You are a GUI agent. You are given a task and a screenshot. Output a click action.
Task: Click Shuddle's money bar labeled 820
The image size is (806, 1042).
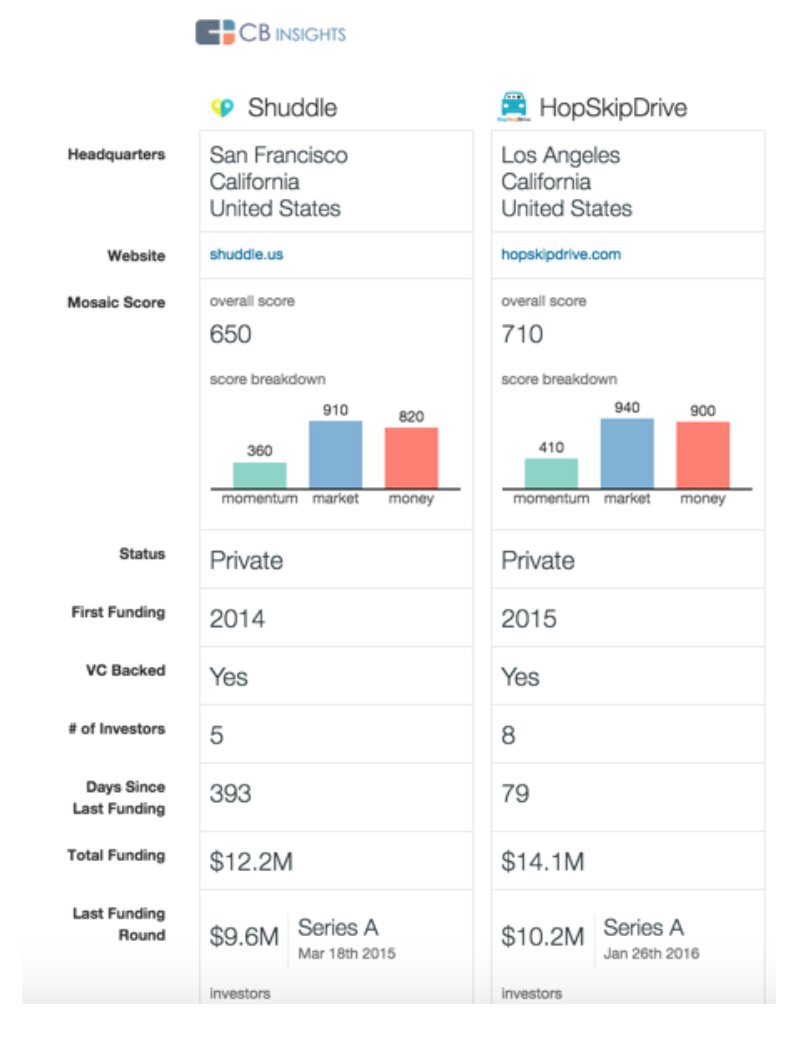(x=411, y=458)
